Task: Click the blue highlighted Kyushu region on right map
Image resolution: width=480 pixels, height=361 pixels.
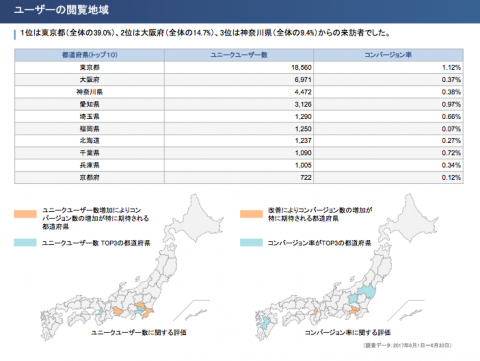Action: point(266,323)
